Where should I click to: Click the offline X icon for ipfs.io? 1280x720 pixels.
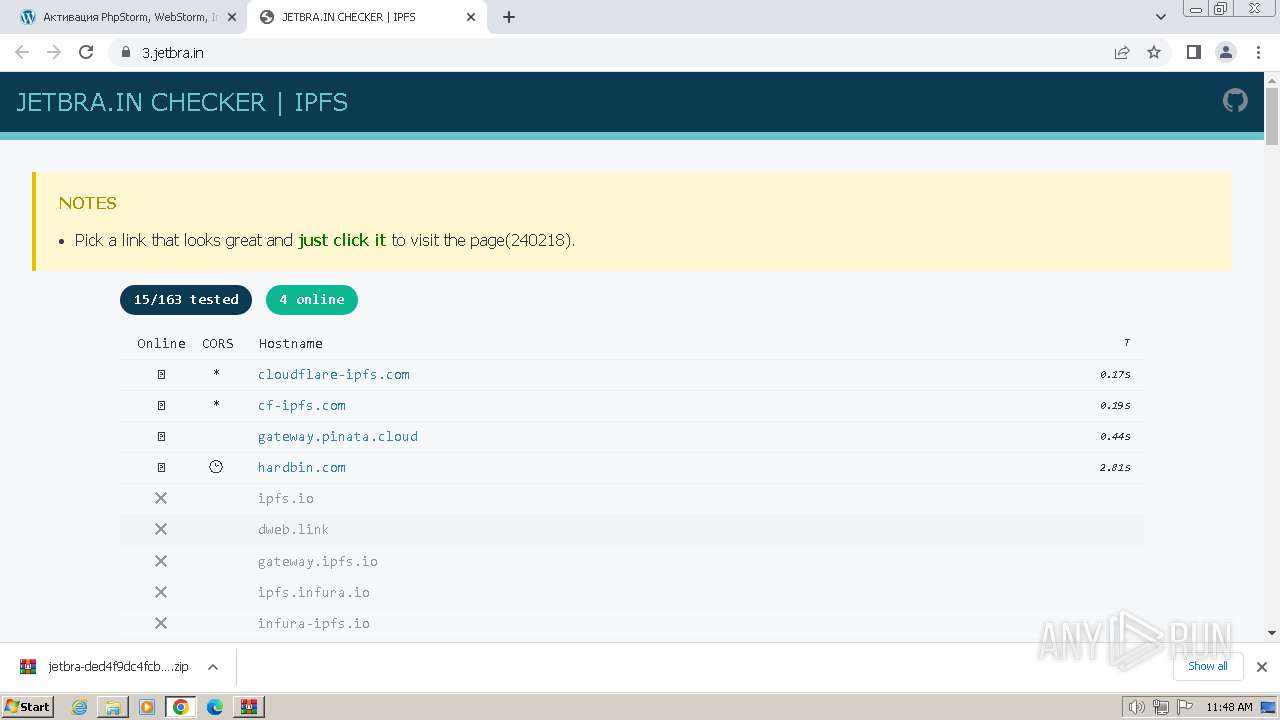click(x=160, y=498)
